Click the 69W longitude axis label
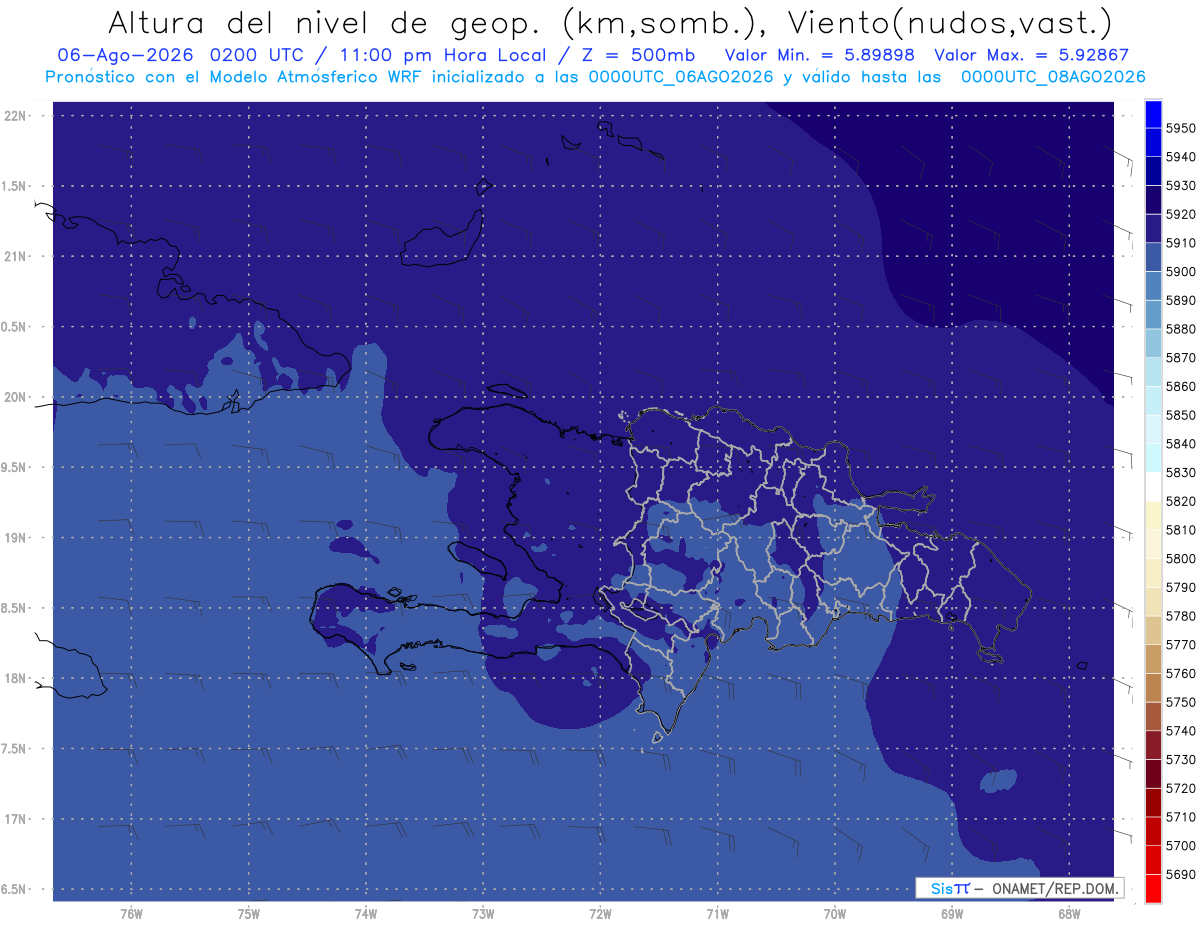Screen dimensions: 1200x927 coord(951,913)
